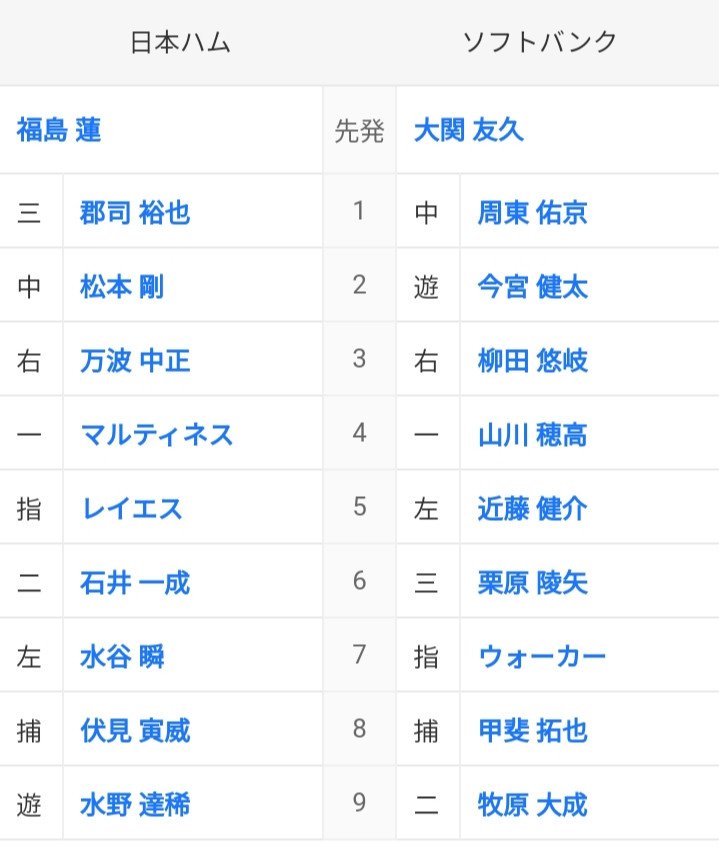View 水谷 瞬 player profile
The image size is (719, 856).
(x=122, y=657)
